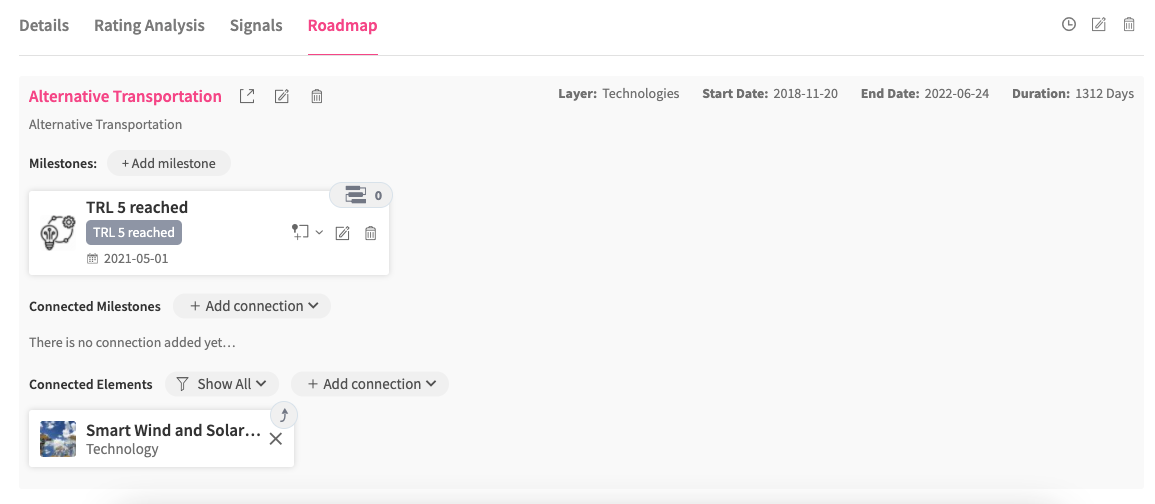Edit the TRL 5 reached milestone

point(342,233)
